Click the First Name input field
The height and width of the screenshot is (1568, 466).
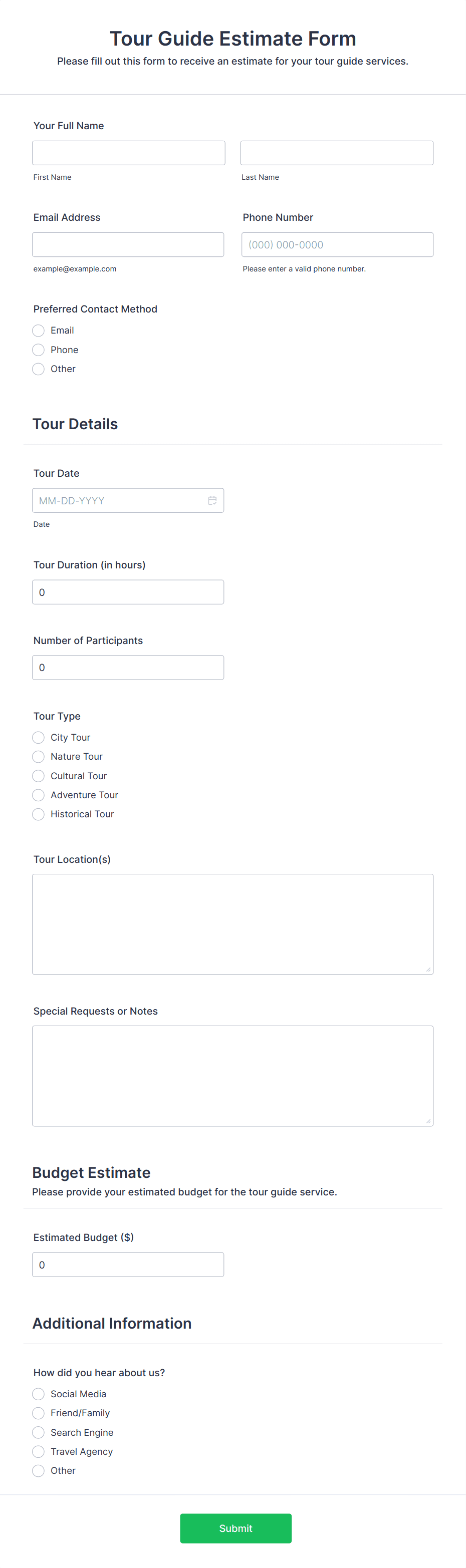tap(128, 152)
